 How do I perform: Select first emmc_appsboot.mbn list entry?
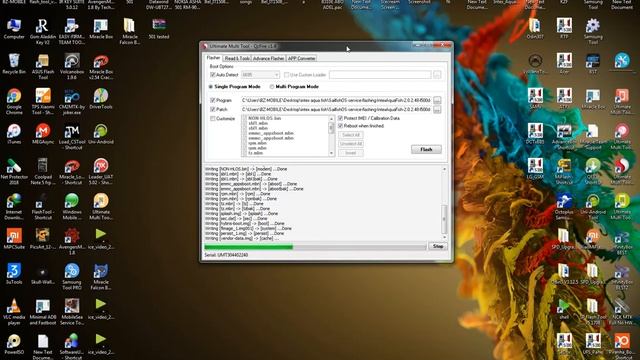[x=270, y=133]
